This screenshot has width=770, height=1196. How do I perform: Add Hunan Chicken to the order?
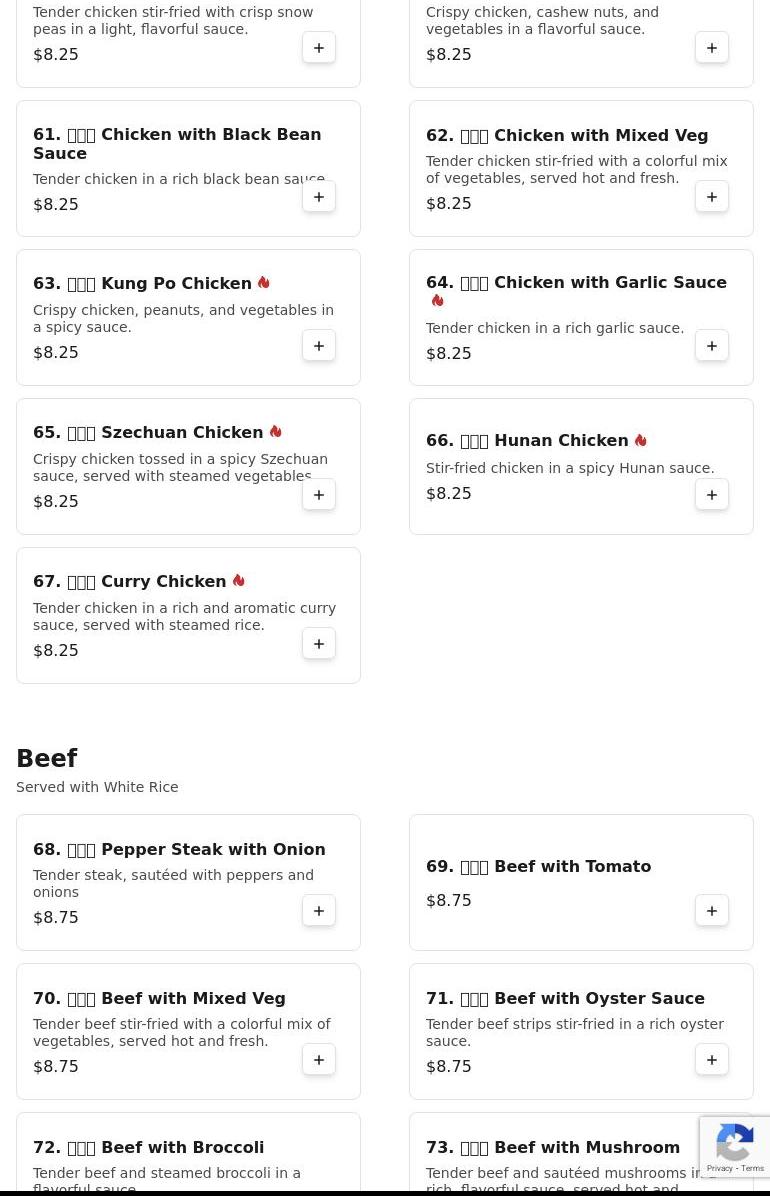pos(712,495)
